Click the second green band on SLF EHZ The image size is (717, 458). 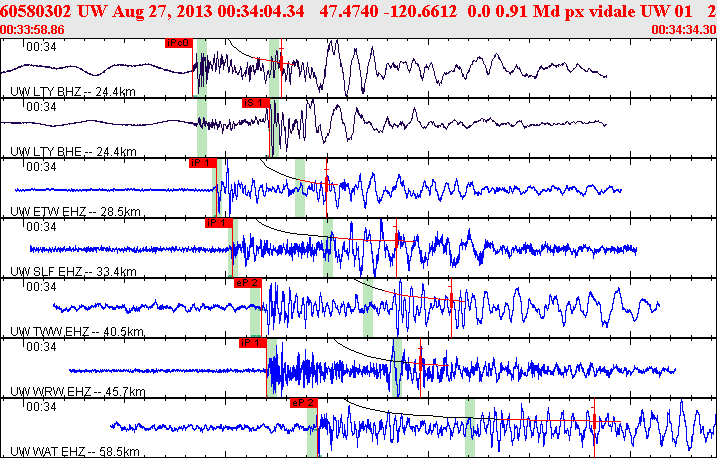328,247
